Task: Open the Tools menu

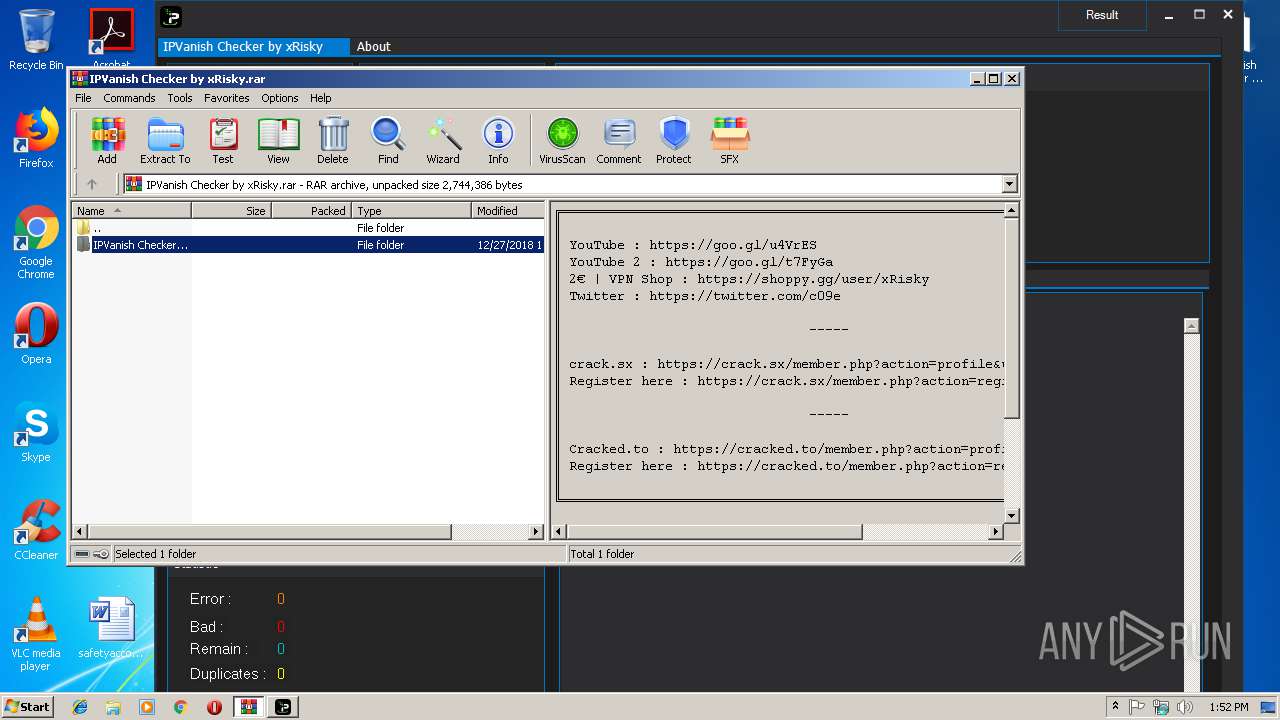Action: tap(180, 98)
